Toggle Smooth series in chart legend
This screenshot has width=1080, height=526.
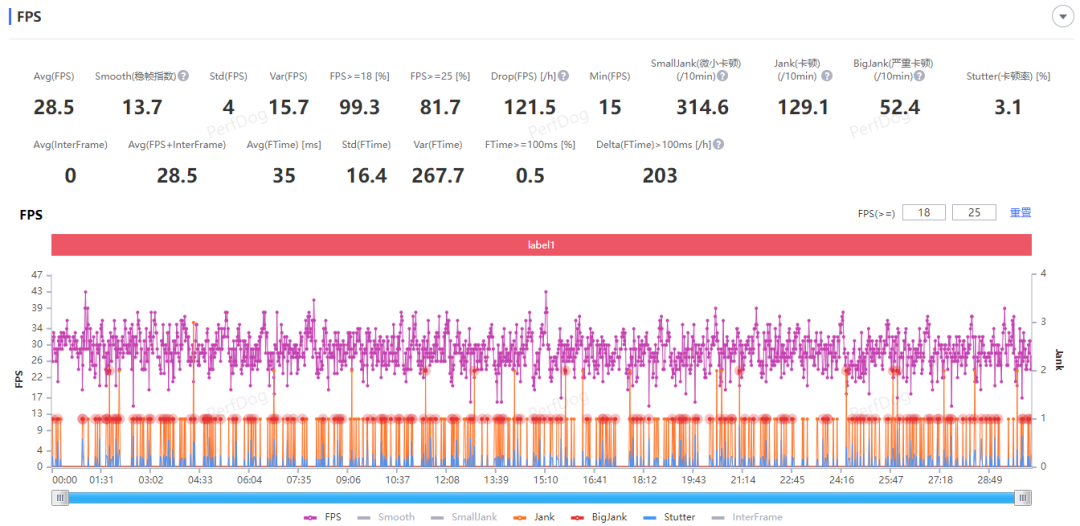[x=387, y=517]
